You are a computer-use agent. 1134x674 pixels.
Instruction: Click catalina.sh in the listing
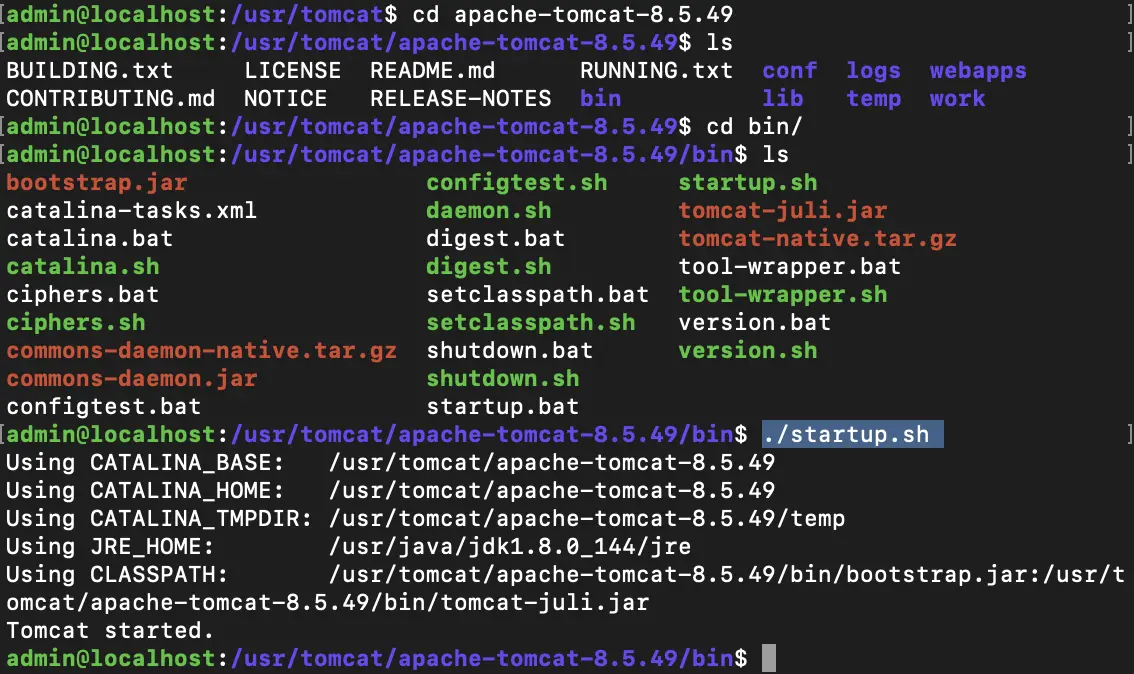tap(82, 266)
